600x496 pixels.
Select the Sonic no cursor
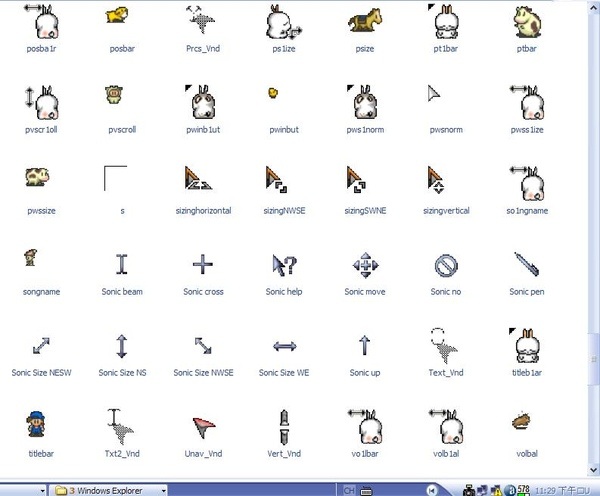(446, 266)
